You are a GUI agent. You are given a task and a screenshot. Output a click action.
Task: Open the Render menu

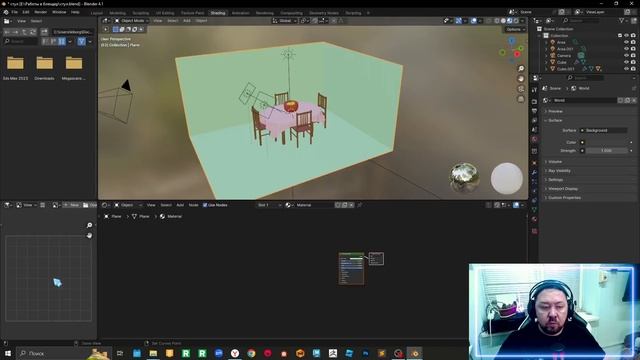[x=40, y=12]
